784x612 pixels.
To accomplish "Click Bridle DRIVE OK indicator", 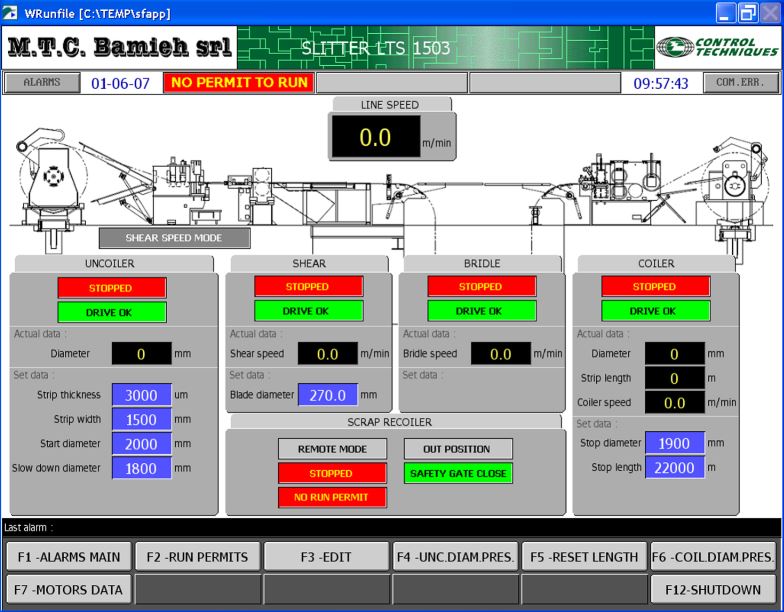I will pyautogui.click(x=482, y=311).
